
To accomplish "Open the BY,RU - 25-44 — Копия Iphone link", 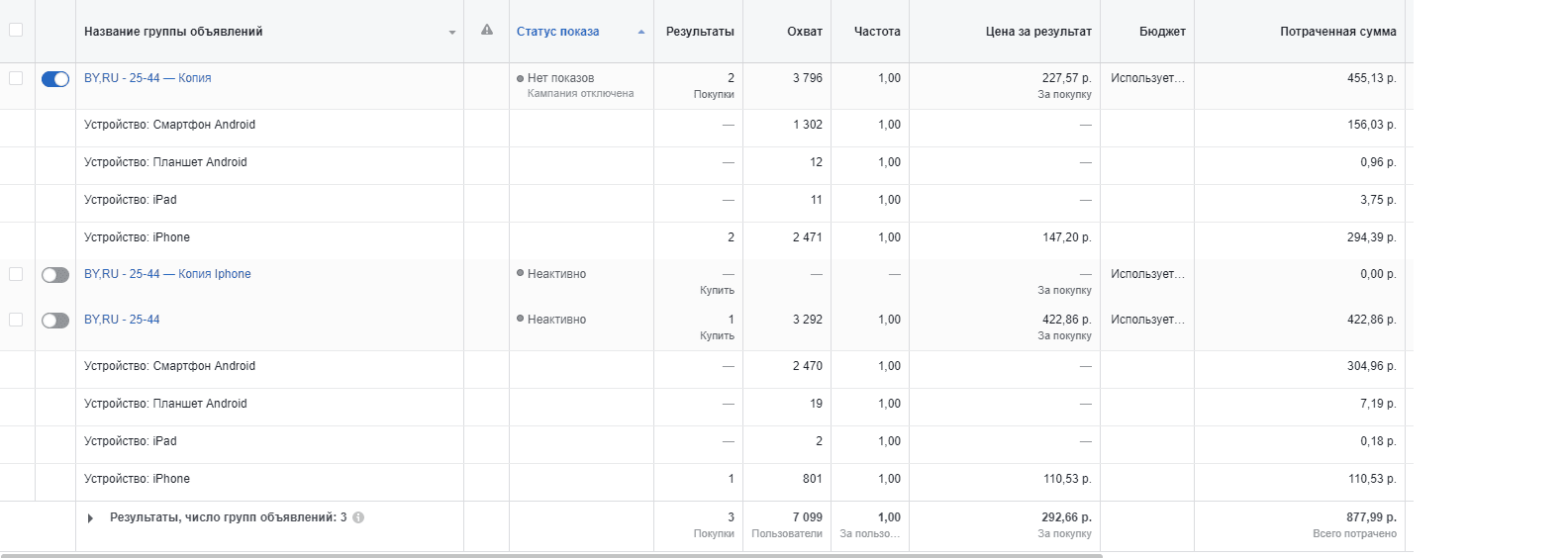I will coord(167,274).
